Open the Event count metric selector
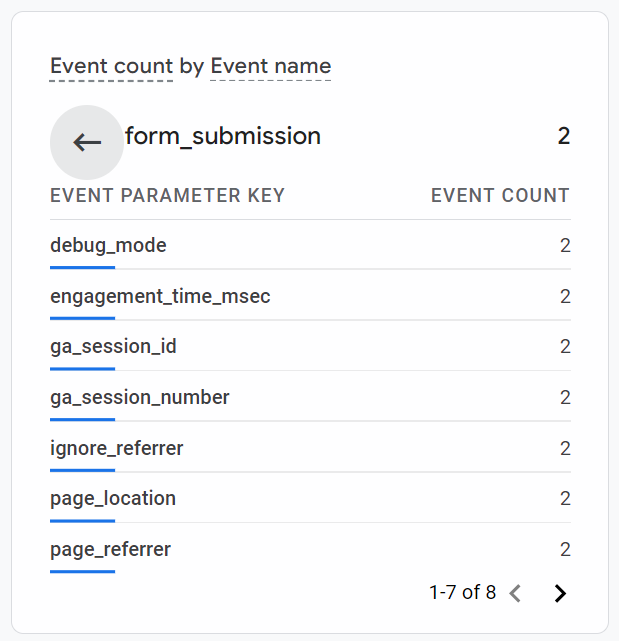The height and width of the screenshot is (641, 619). [x=111, y=66]
